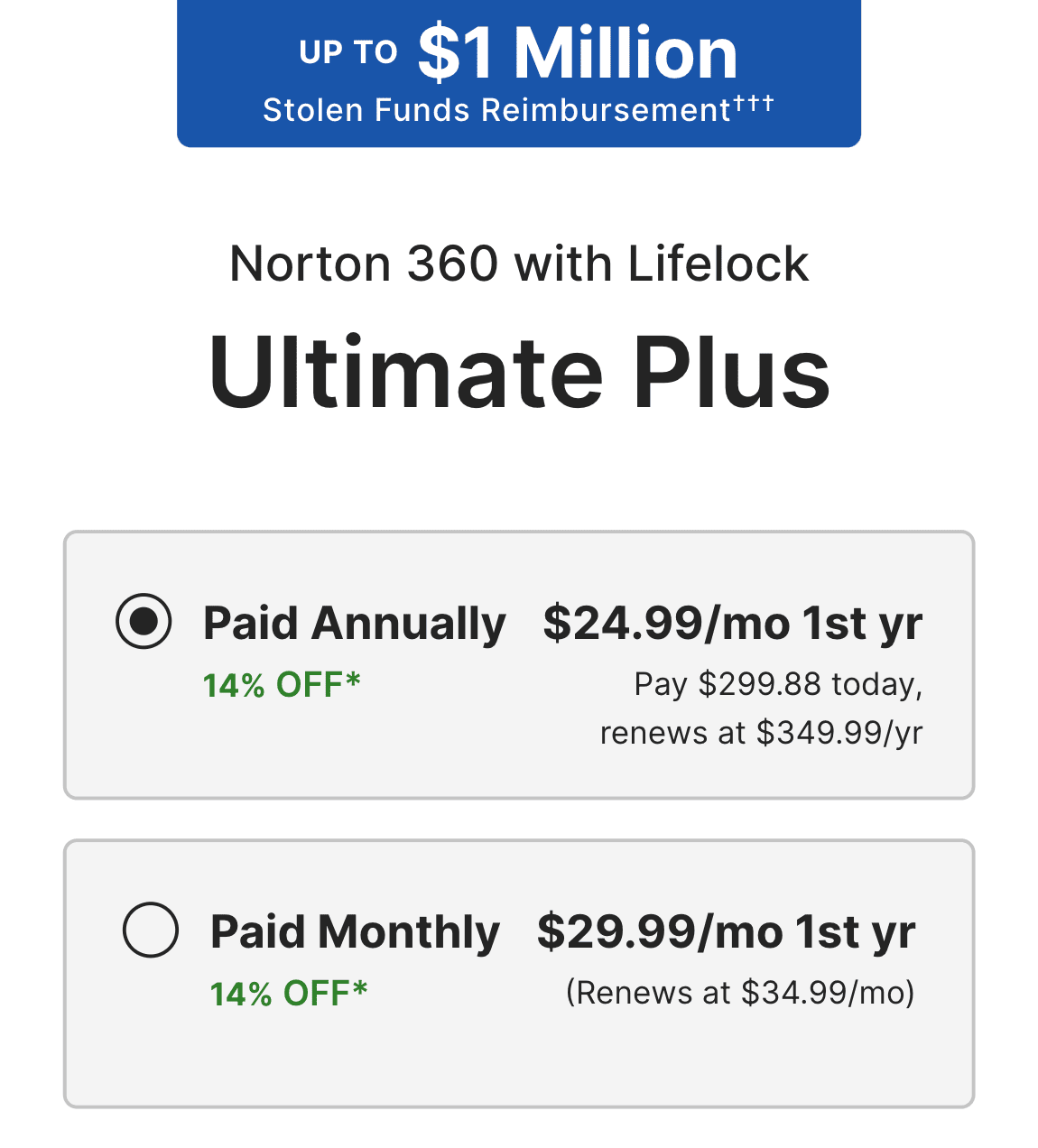
Task: Click the Paid Annually label
Action: click(354, 624)
